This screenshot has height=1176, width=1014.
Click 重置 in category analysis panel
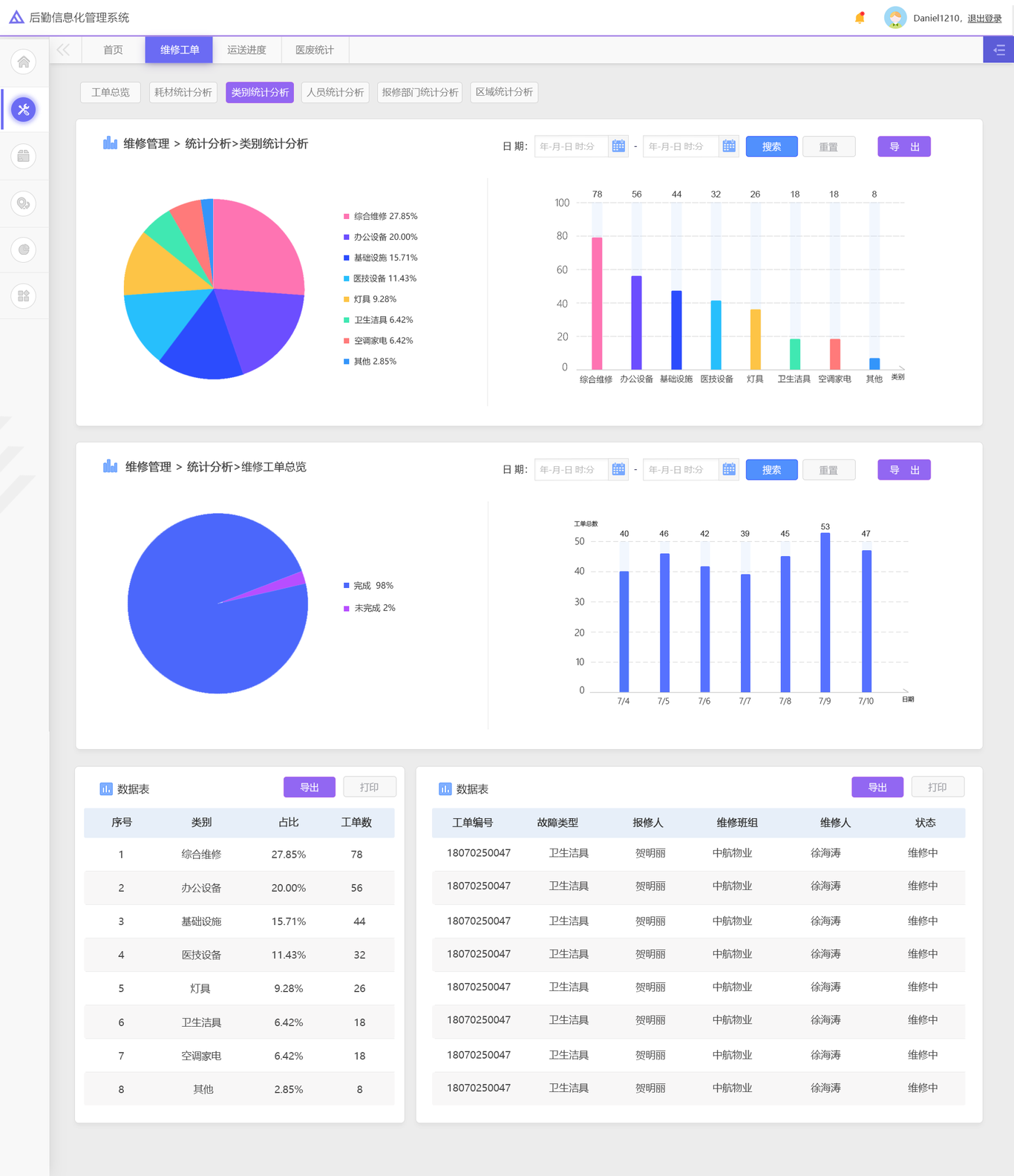828,146
